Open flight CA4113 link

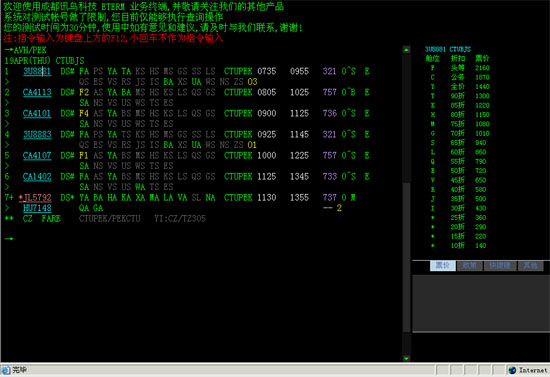tap(37, 93)
